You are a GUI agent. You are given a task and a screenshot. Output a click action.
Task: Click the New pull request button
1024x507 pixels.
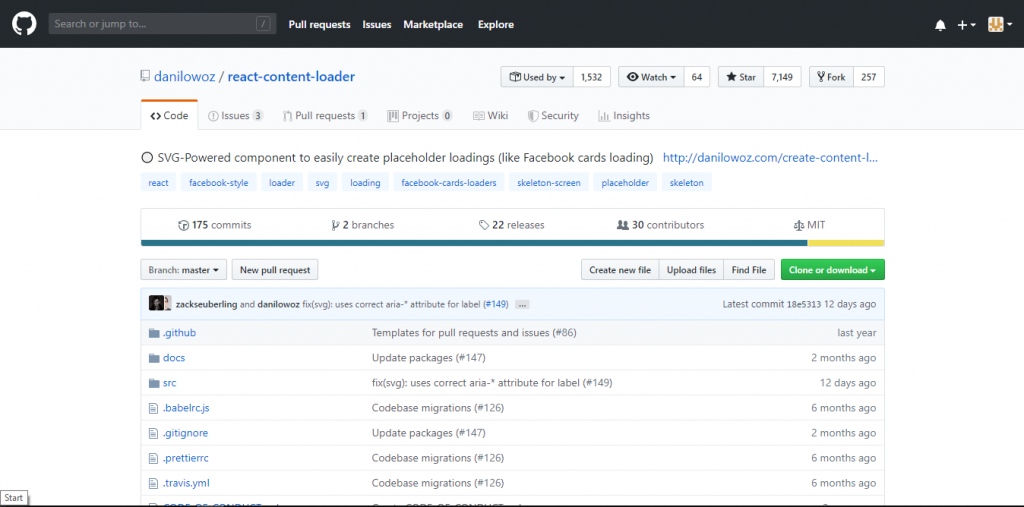click(x=275, y=270)
